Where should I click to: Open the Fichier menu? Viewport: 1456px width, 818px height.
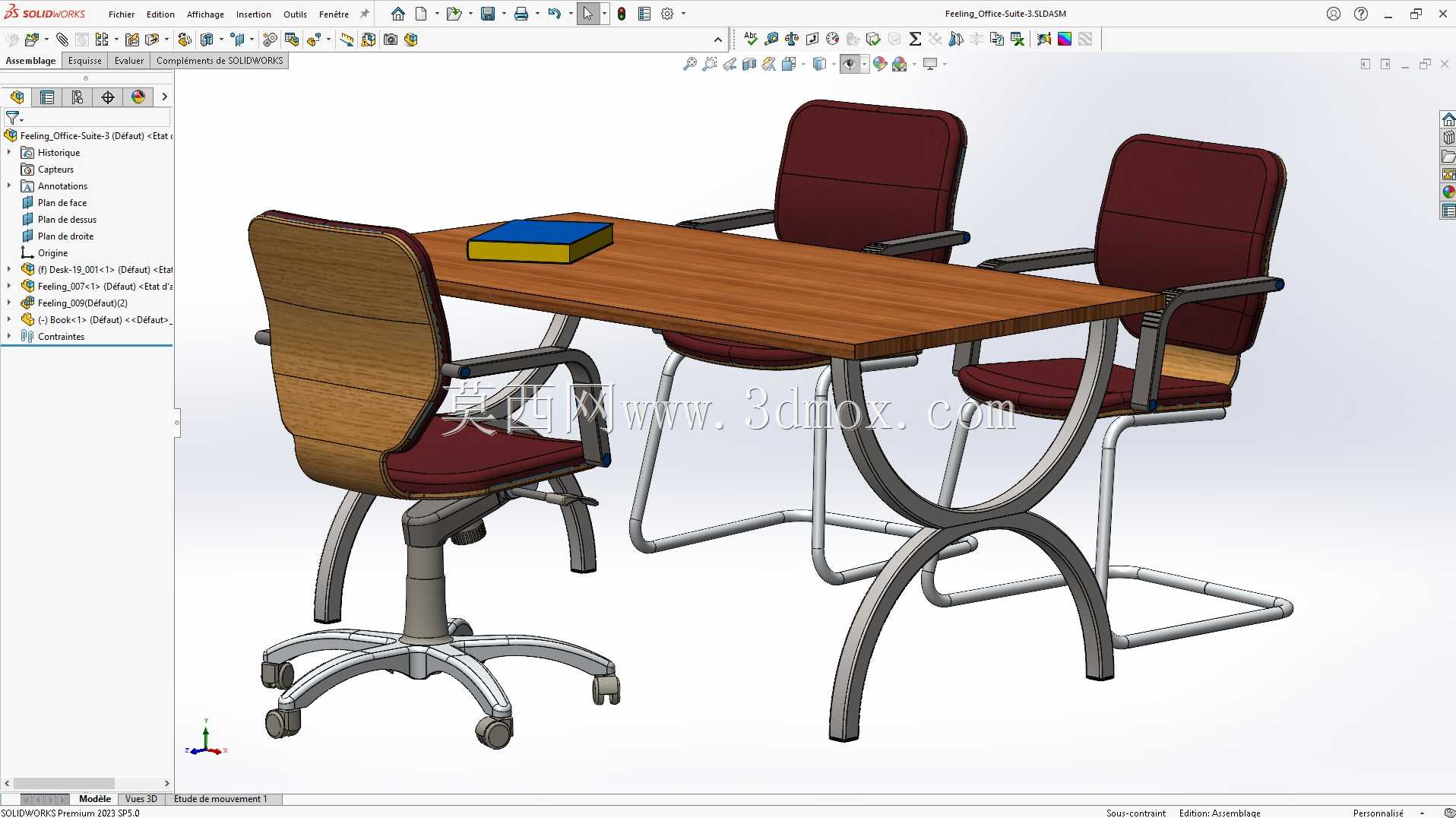122,14
